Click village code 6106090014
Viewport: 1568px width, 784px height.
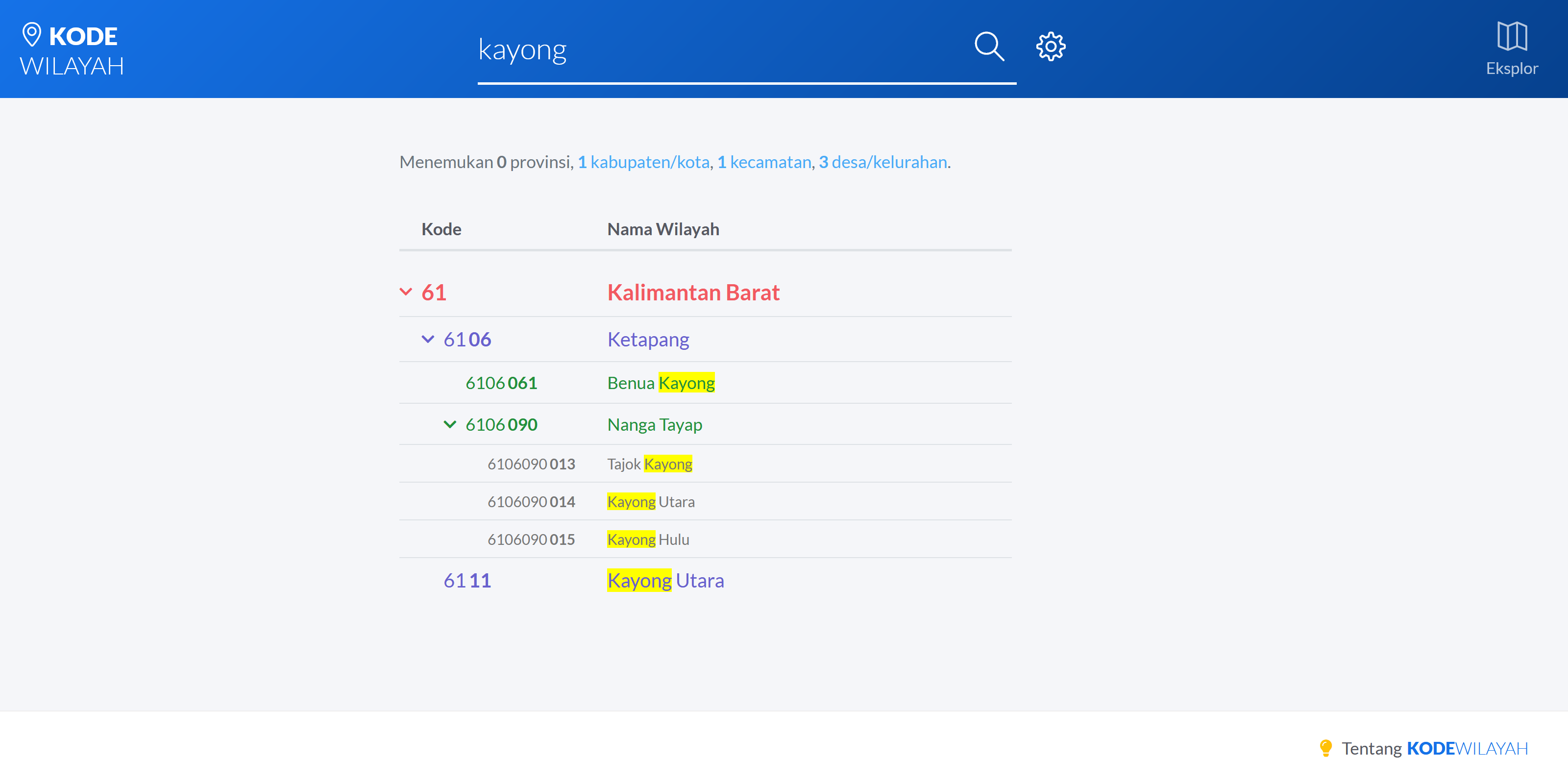coord(531,502)
